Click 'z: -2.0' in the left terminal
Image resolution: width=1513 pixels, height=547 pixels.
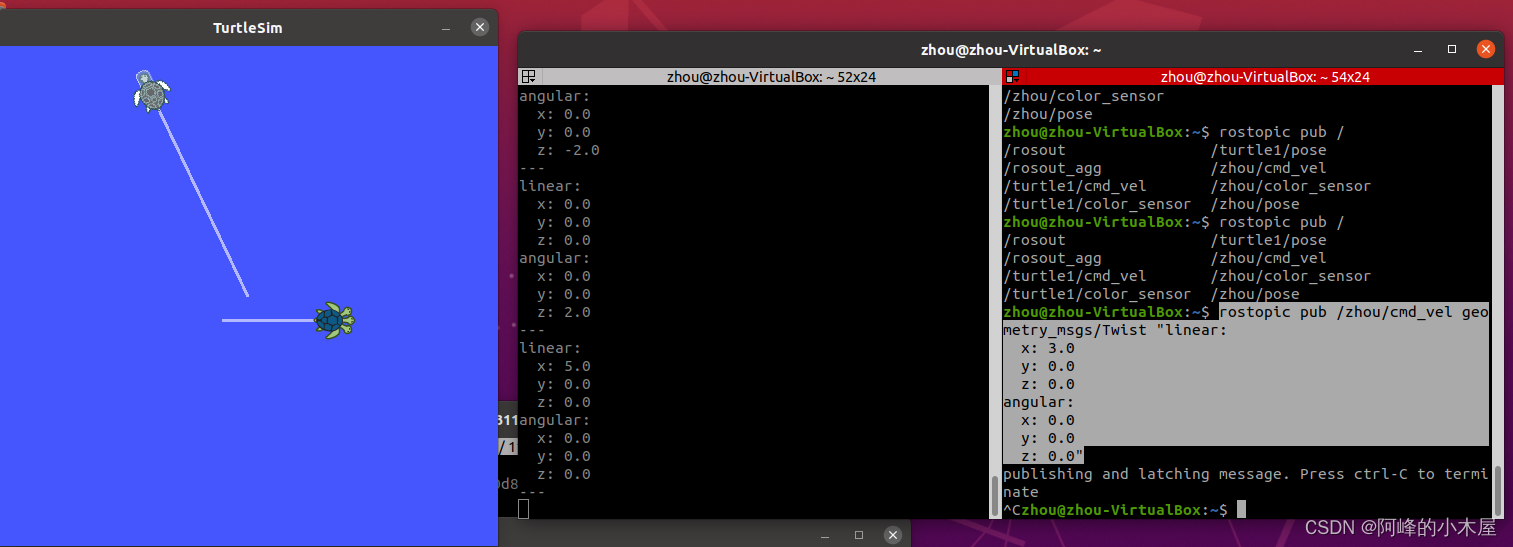pyautogui.click(x=568, y=150)
